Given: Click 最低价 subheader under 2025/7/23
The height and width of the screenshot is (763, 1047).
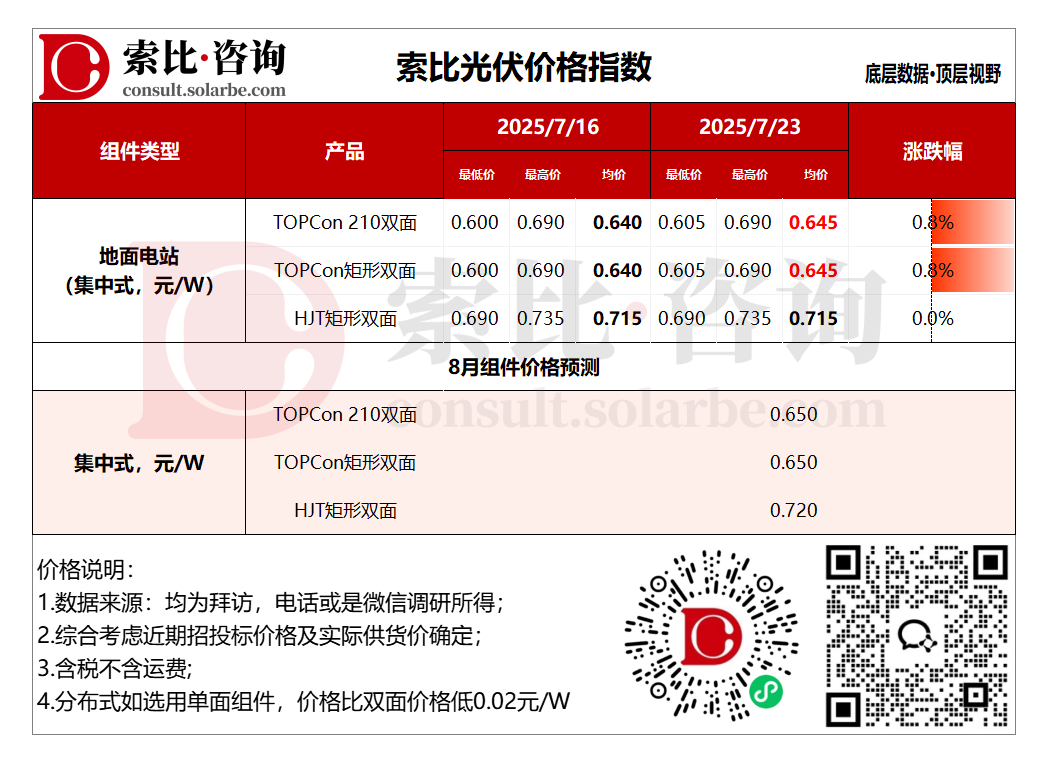Looking at the screenshot, I should 684,175.
